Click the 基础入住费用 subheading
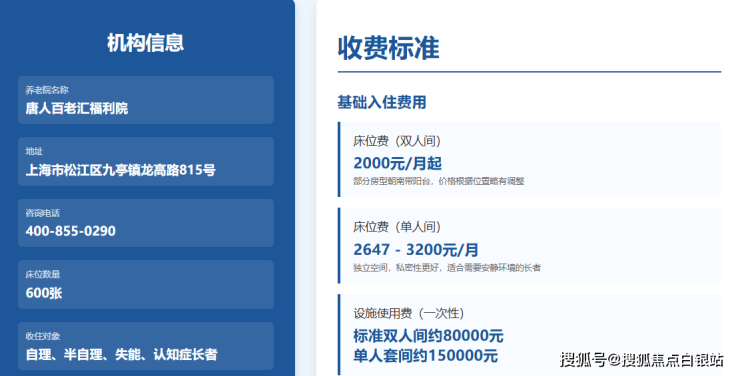Viewport: 740px width, 376px height. pos(382,102)
